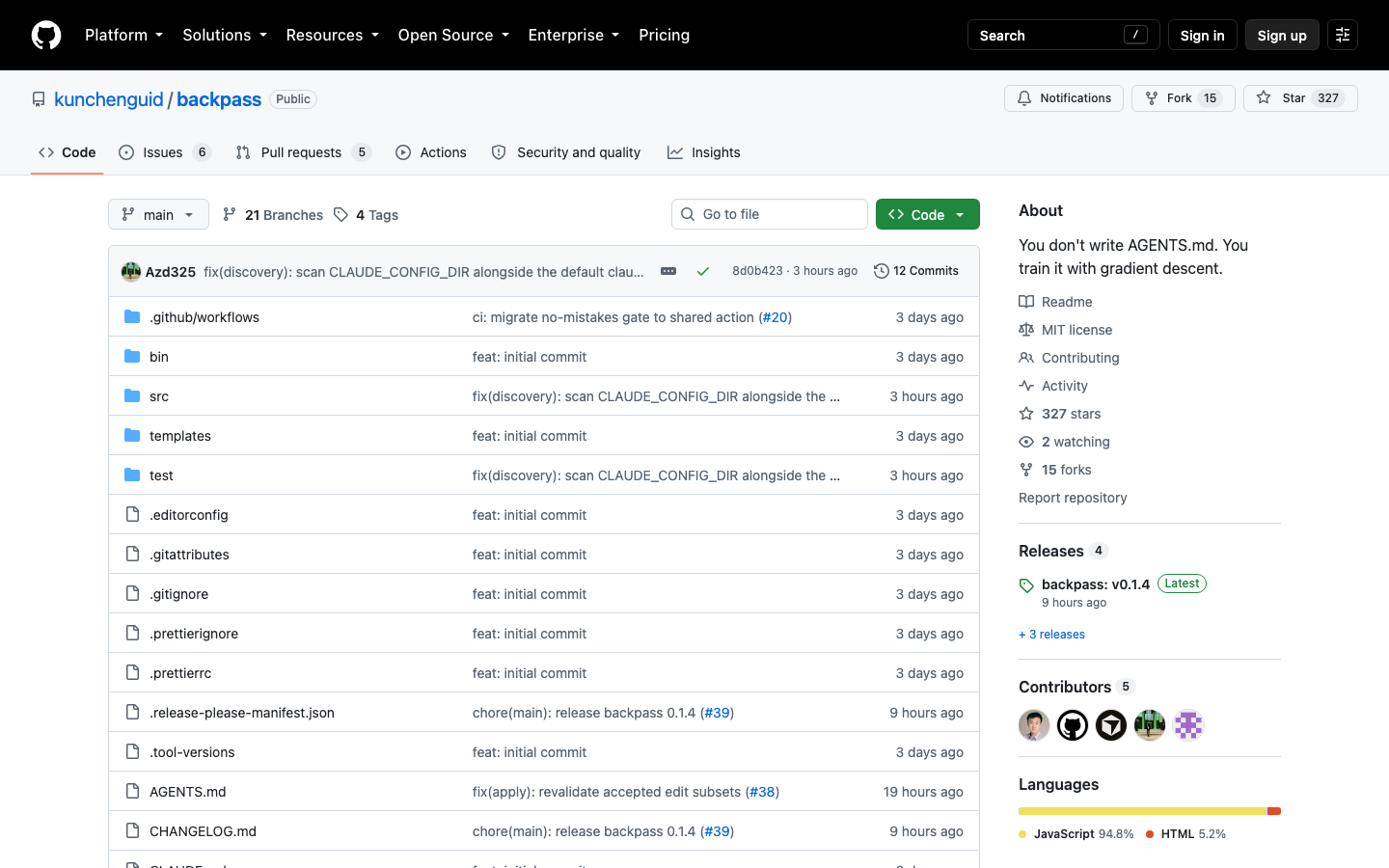
Task: Open the Enterprise dropdown
Action: pyautogui.click(x=574, y=35)
